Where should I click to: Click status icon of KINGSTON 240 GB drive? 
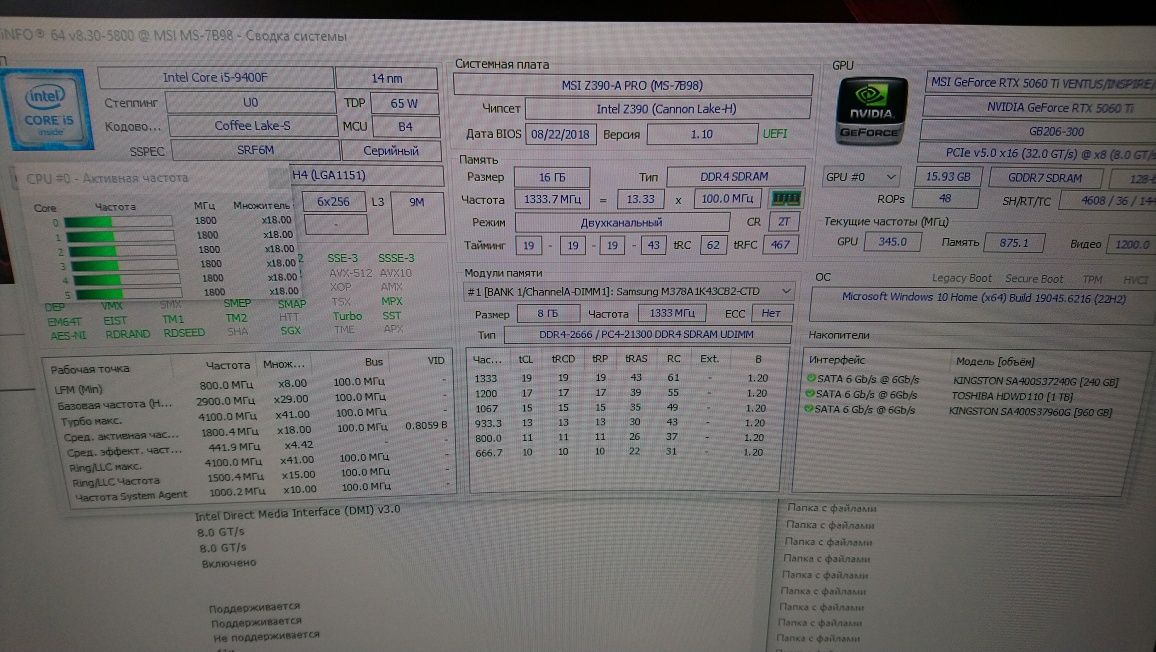(x=811, y=378)
